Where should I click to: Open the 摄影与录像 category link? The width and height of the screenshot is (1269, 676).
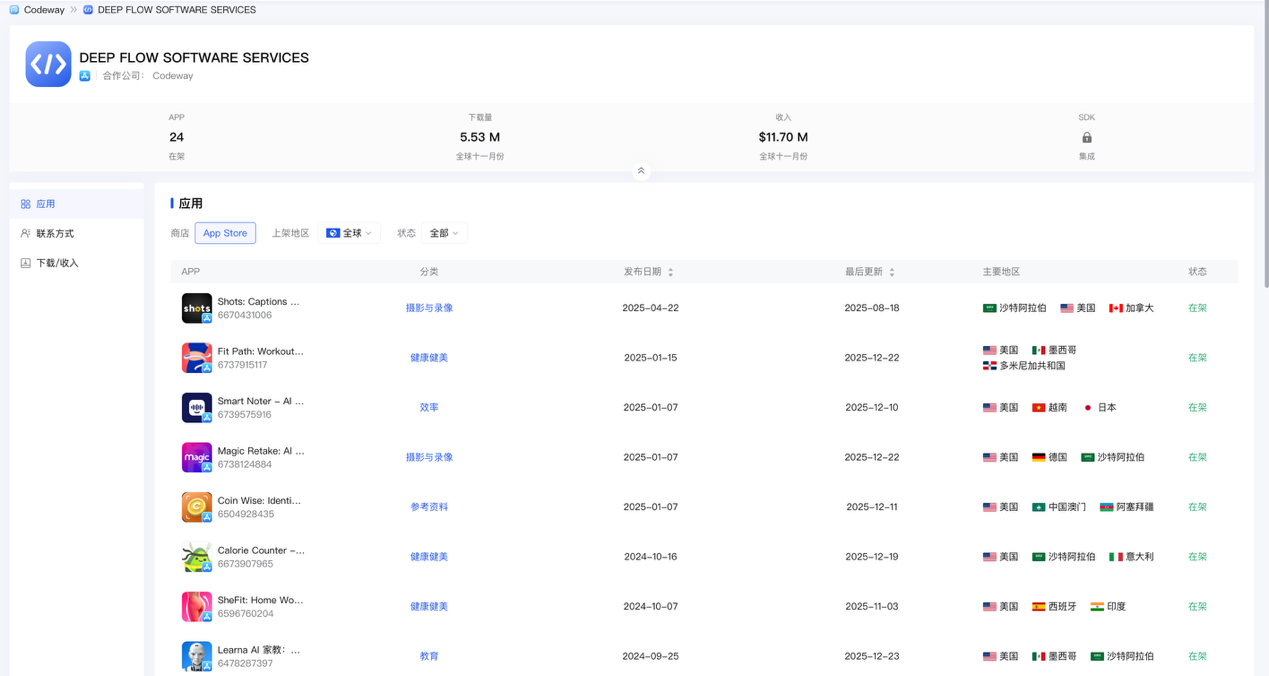click(429, 308)
